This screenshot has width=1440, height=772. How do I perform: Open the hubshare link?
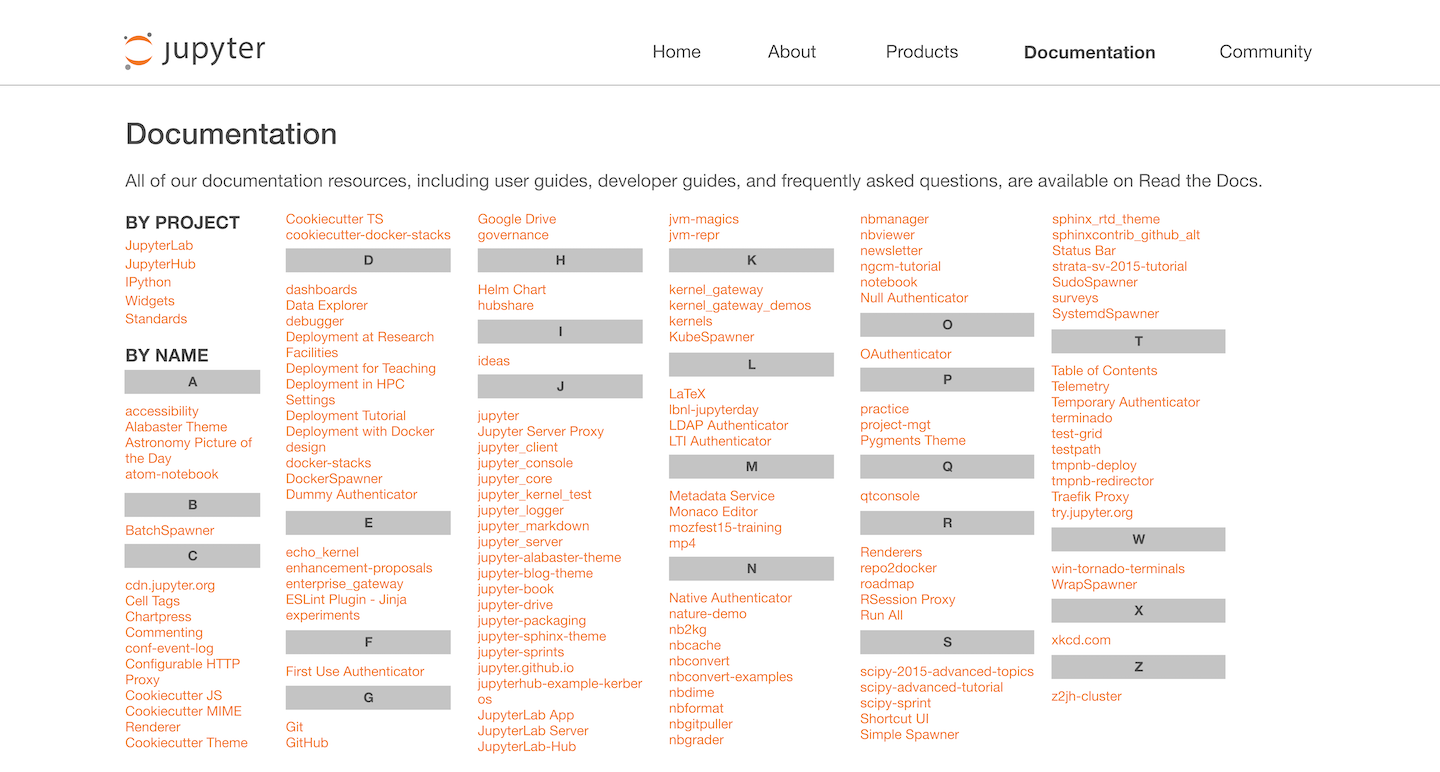pos(506,306)
